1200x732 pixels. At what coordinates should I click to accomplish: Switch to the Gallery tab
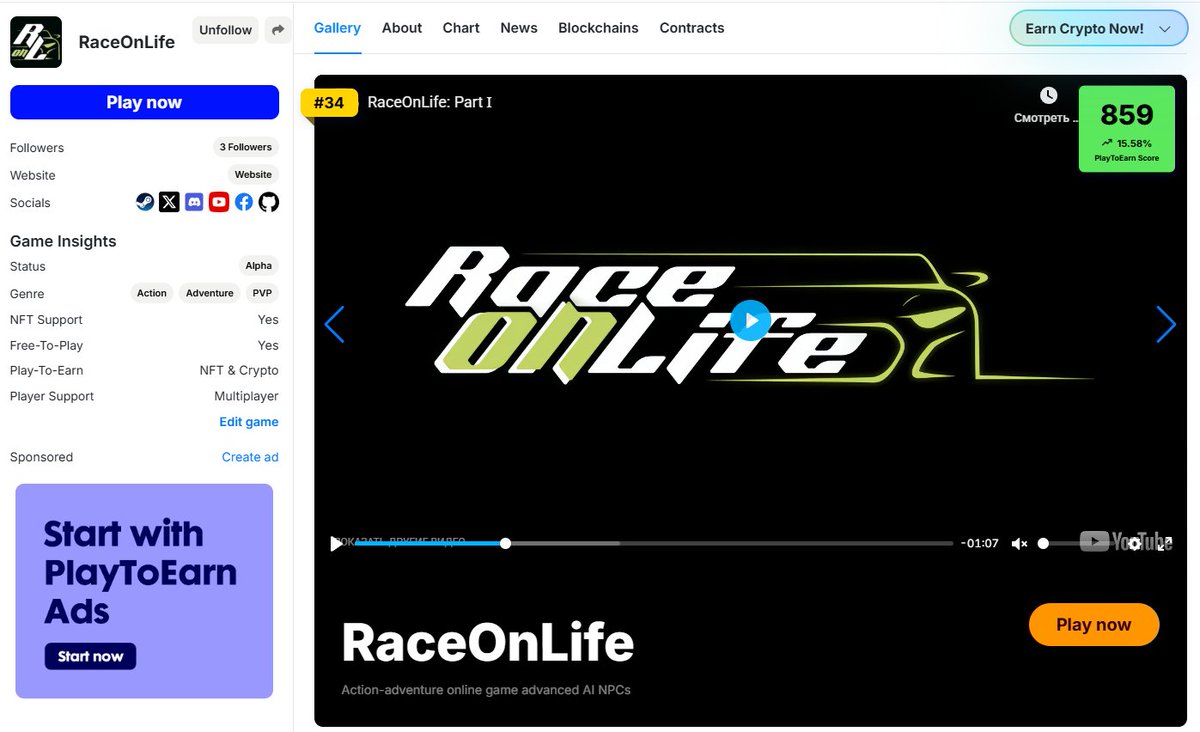(337, 28)
